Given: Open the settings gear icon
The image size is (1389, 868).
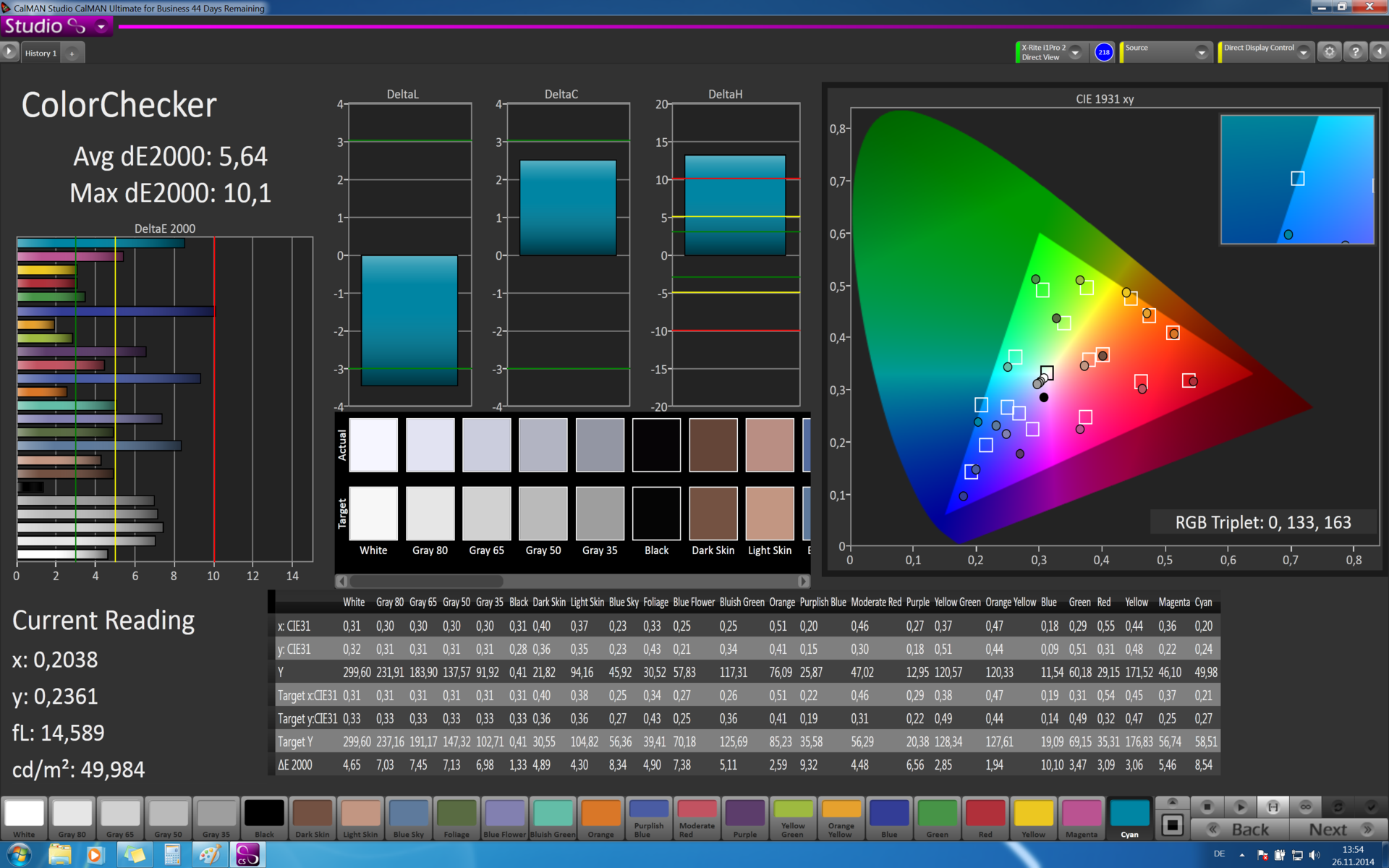Looking at the screenshot, I should click(1330, 52).
